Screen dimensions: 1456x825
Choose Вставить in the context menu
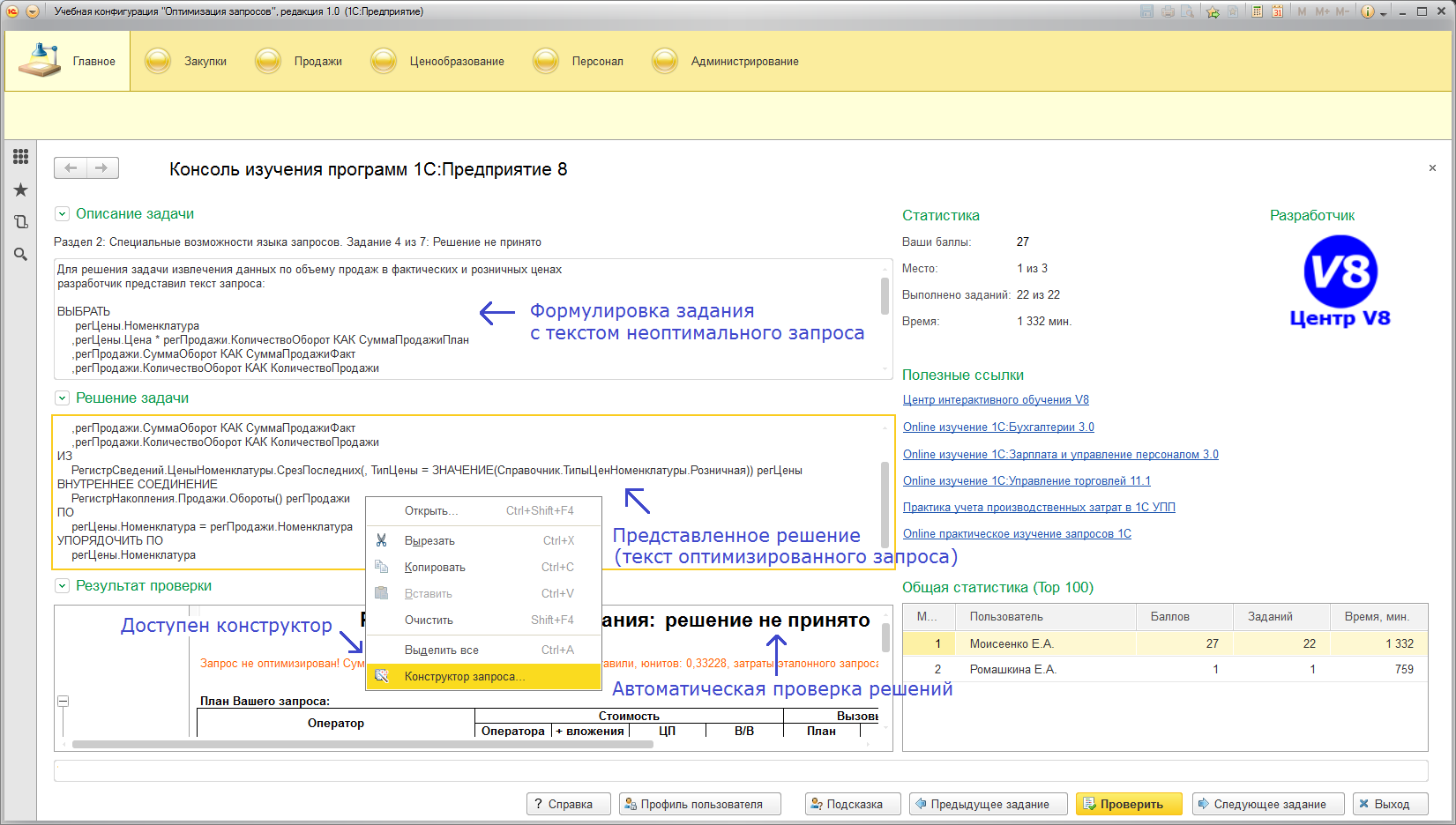pyautogui.click(x=484, y=593)
